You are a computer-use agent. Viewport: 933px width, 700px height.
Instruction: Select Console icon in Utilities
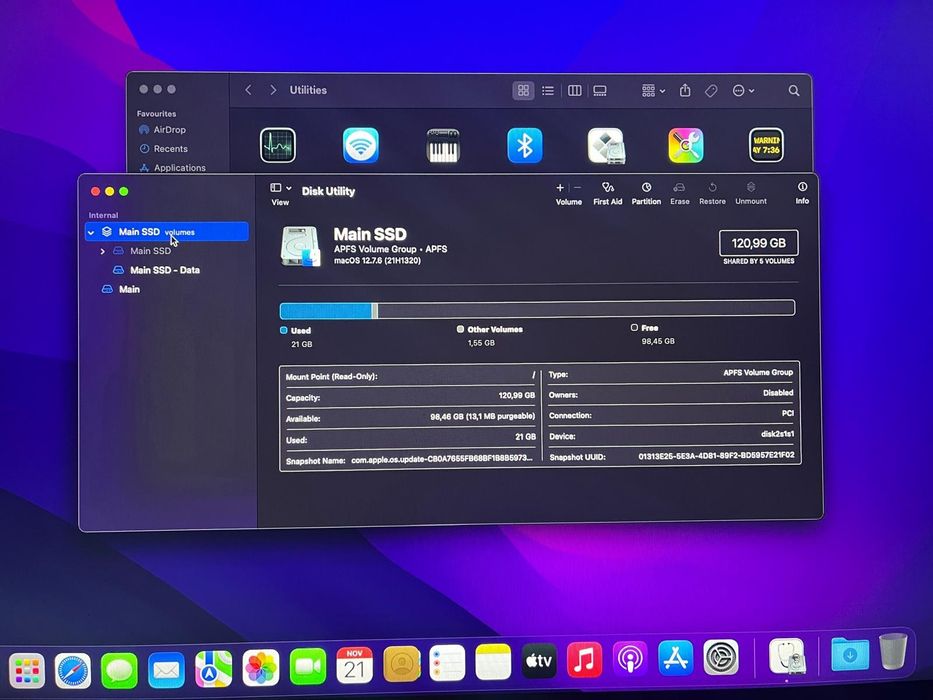pyautogui.click(x=766, y=145)
